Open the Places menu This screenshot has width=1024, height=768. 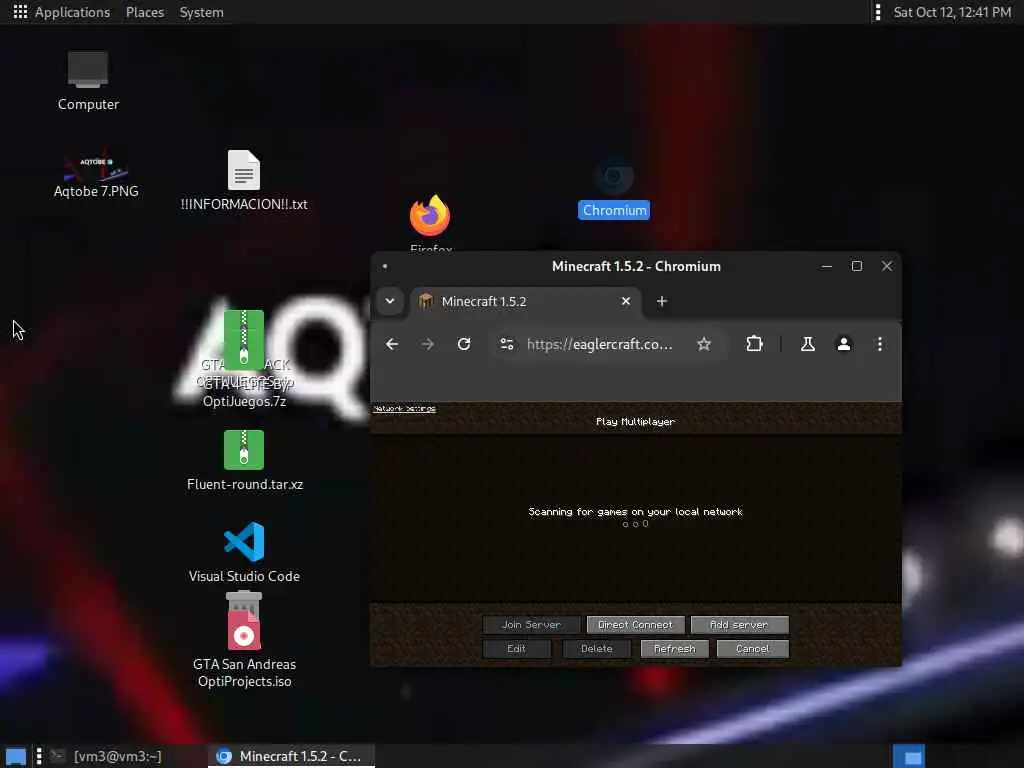pos(144,12)
